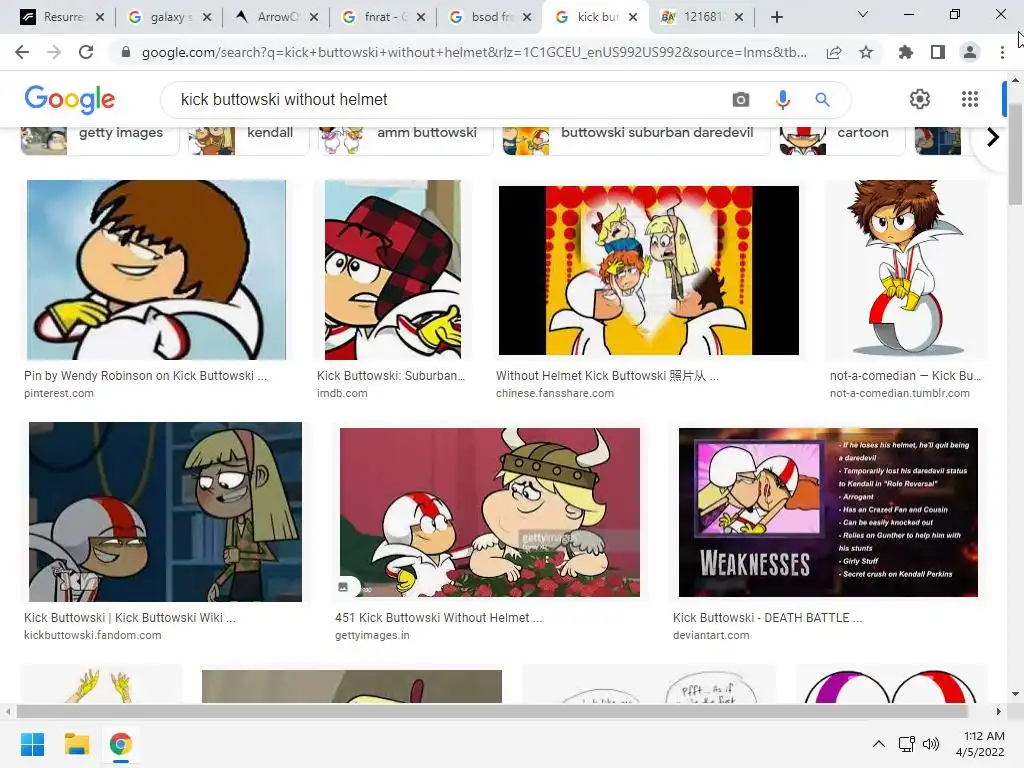1024x768 pixels.
Task: Open the not-a-comedian tumblr result
Action: tap(905, 376)
